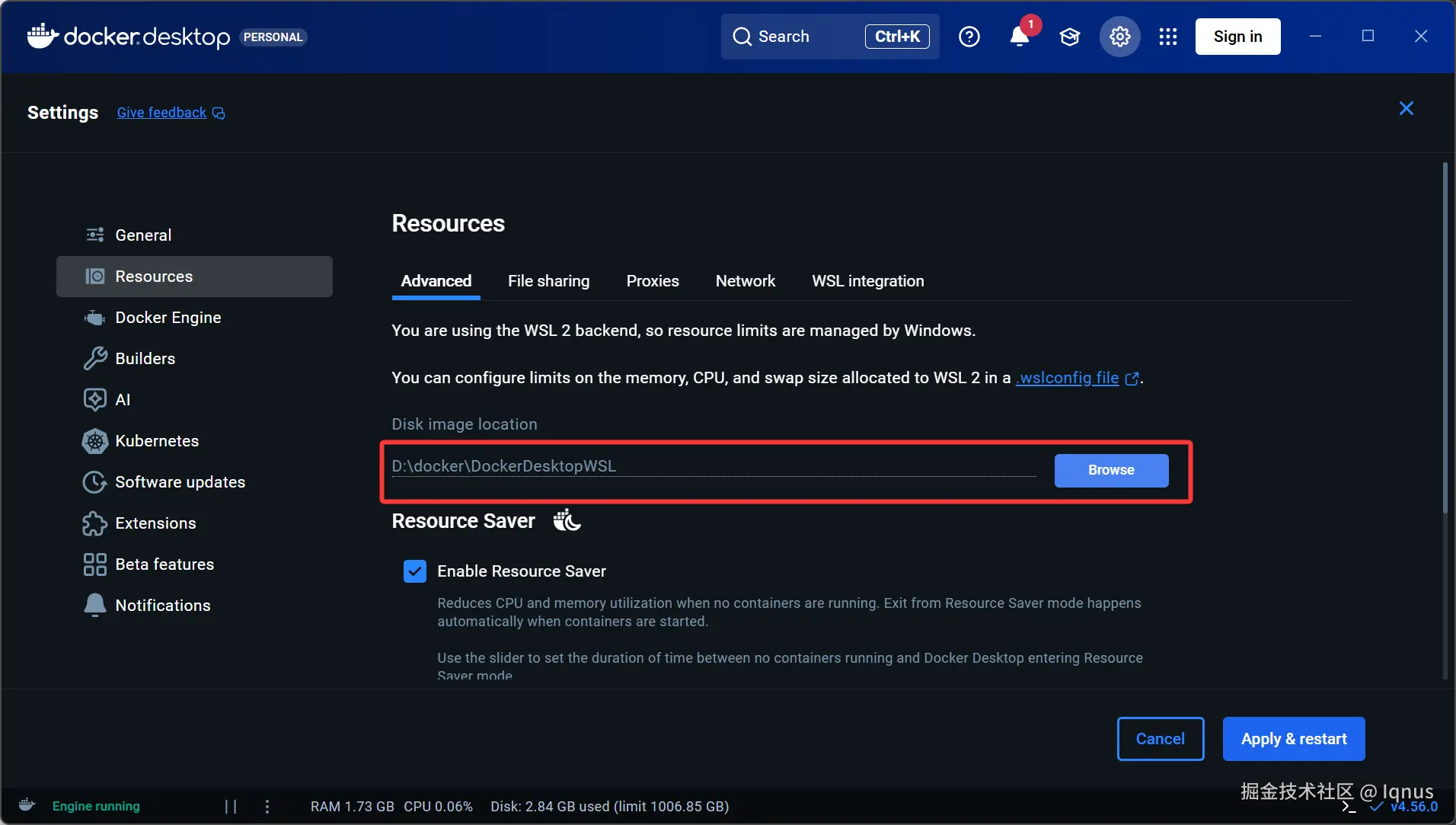Toggle the Enable Resource Saver checkbox
The height and width of the screenshot is (825, 1456).
pyautogui.click(x=415, y=571)
